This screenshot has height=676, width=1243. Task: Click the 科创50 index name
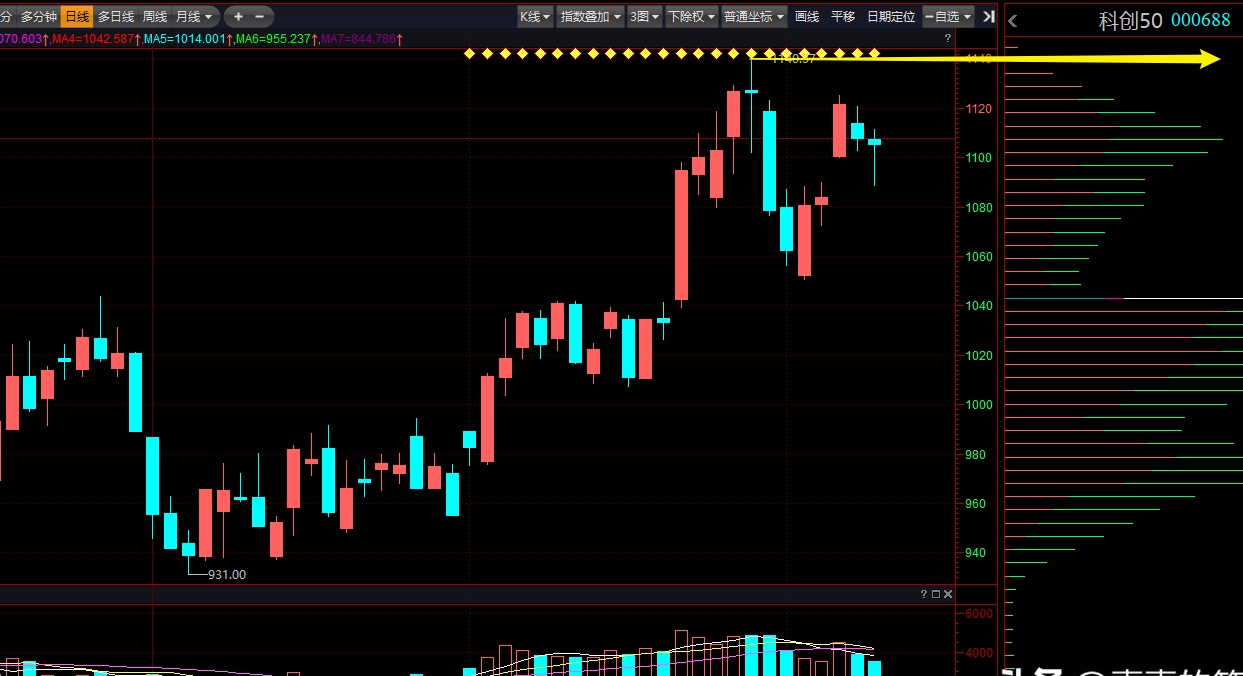coord(1130,21)
